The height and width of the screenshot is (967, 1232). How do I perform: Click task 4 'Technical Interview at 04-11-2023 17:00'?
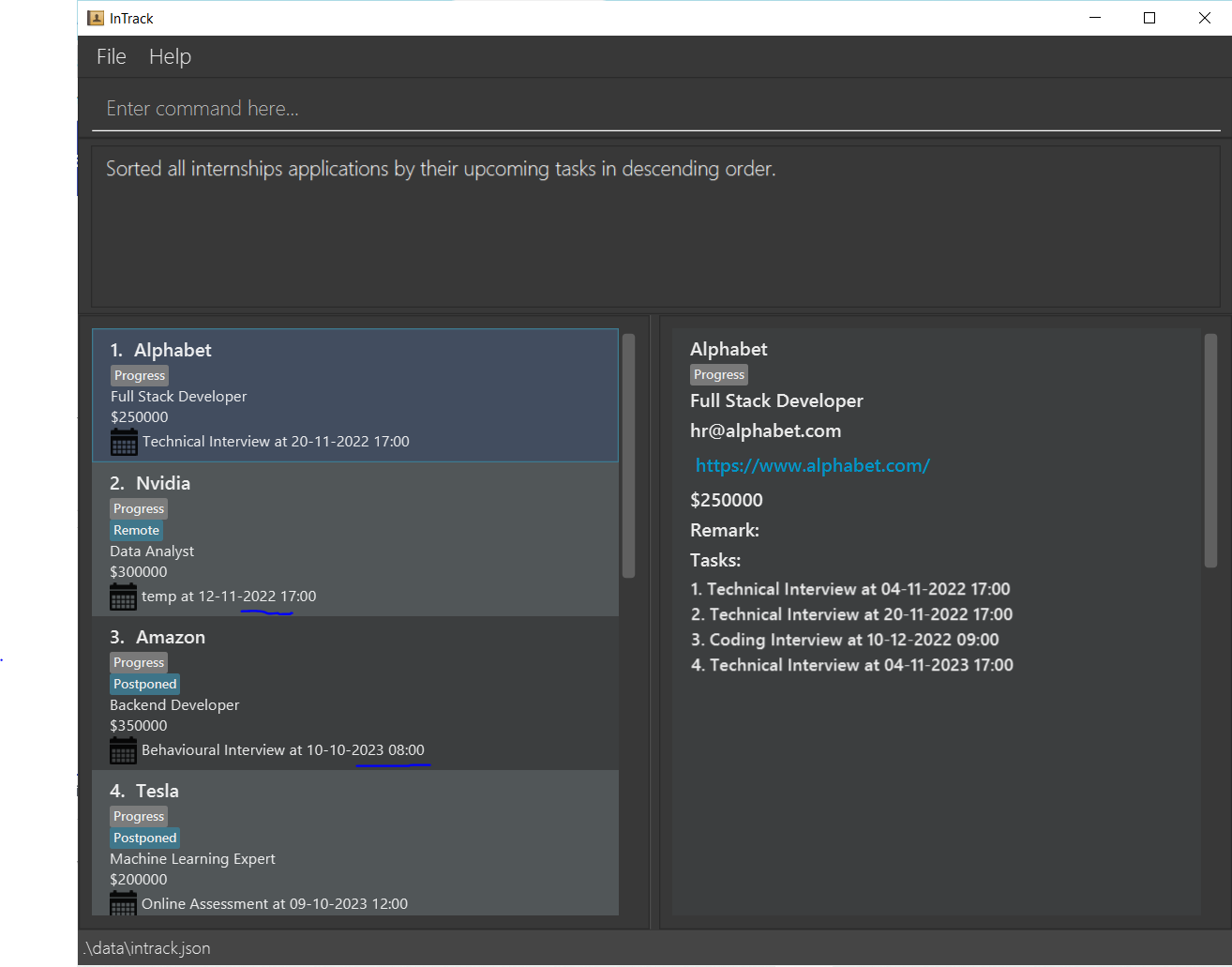[x=851, y=665]
